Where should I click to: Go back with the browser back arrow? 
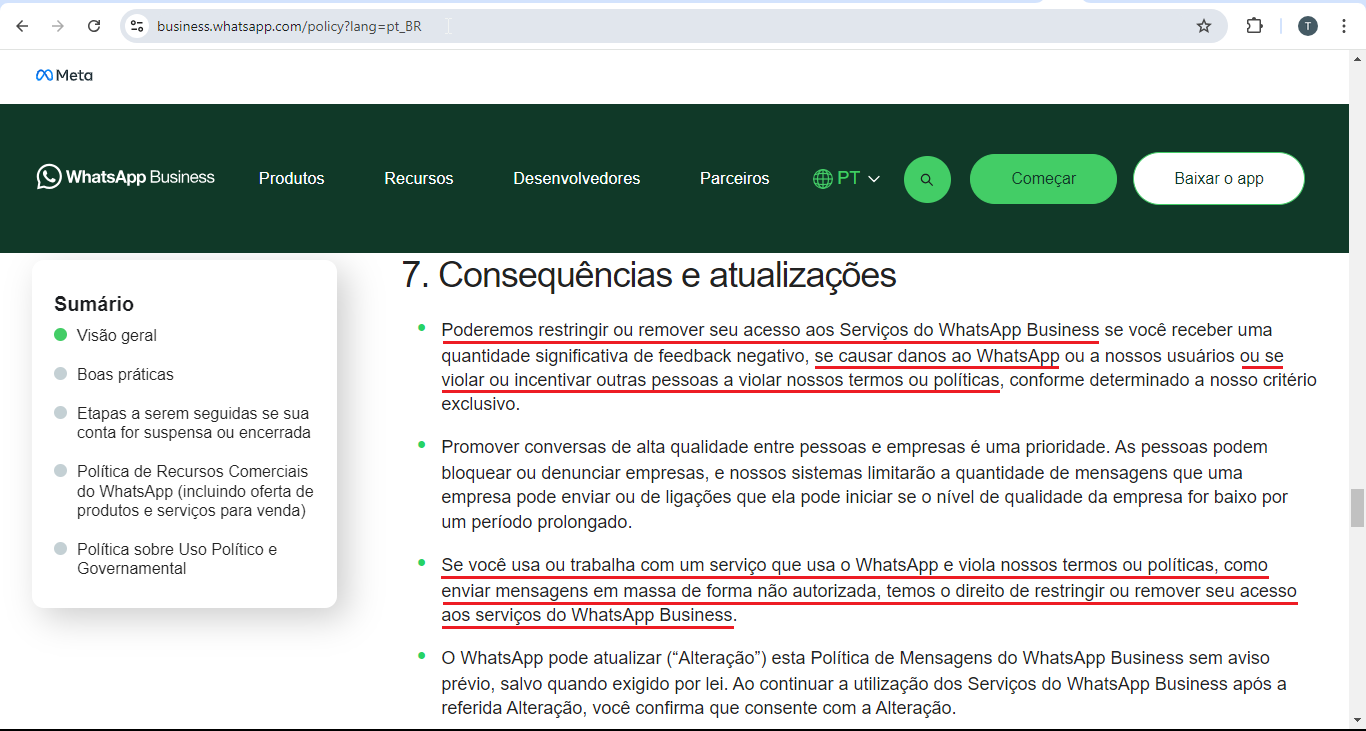pos(22,26)
